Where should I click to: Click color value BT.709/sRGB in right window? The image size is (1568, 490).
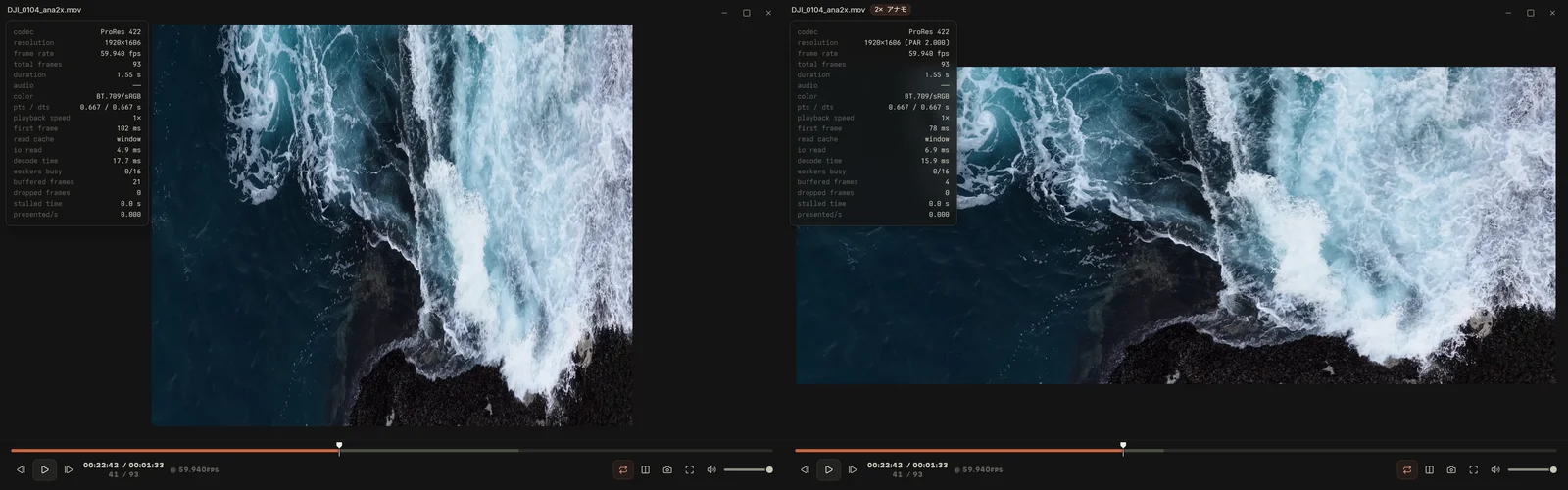[927, 97]
